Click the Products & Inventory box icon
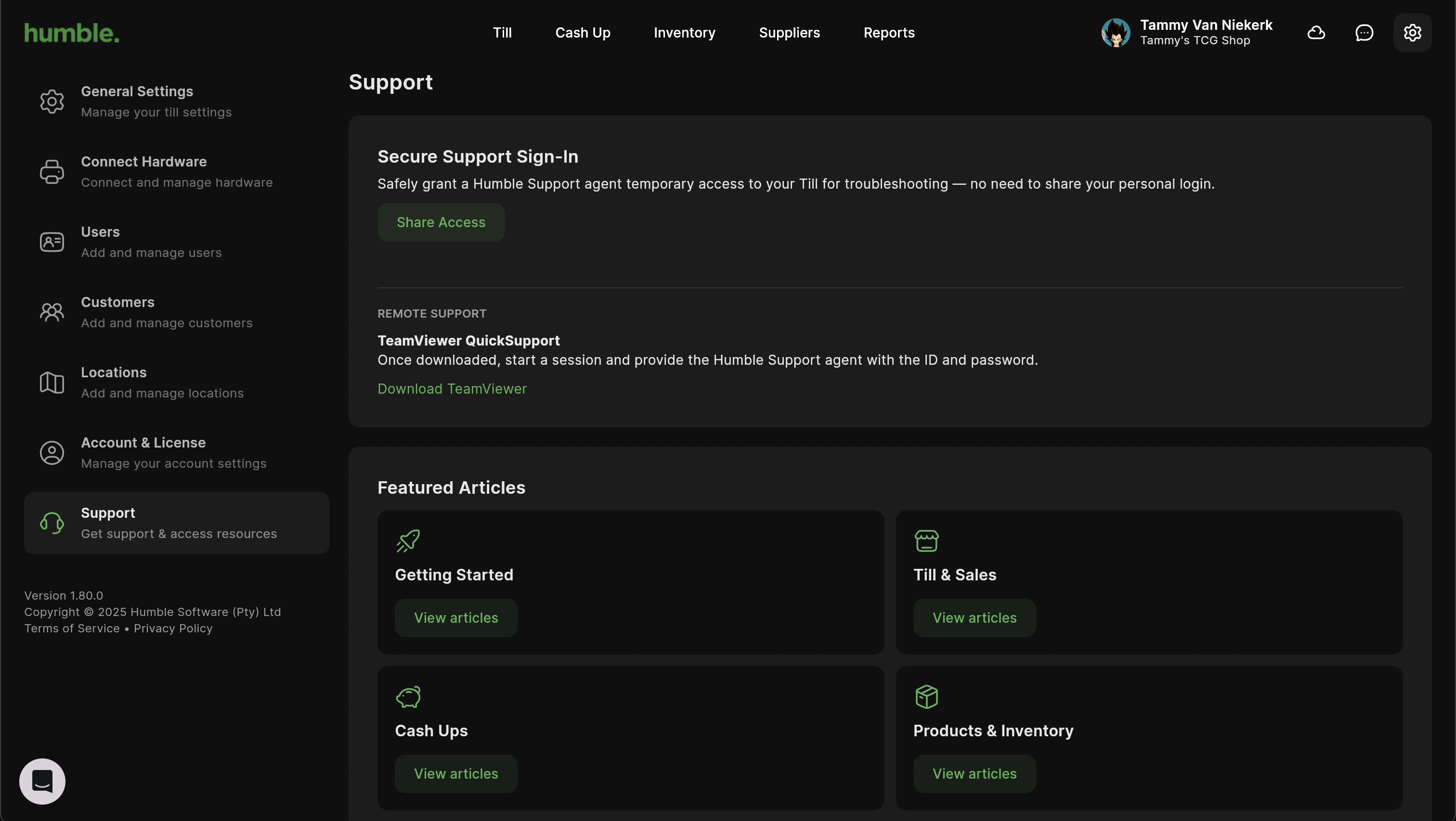Screen dimensions: 1456x821 pos(926,697)
